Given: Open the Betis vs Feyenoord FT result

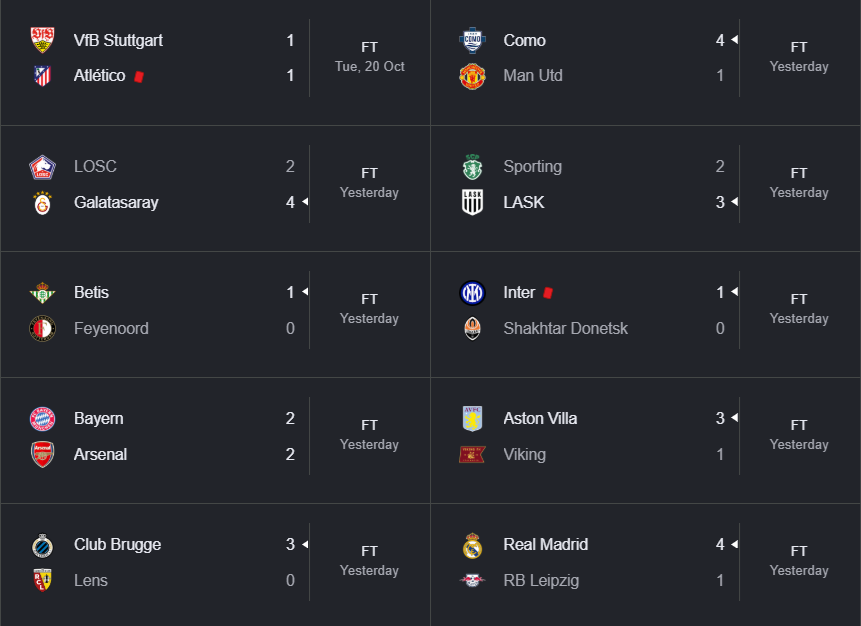Looking at the screenshot, I should coord(370,299).
